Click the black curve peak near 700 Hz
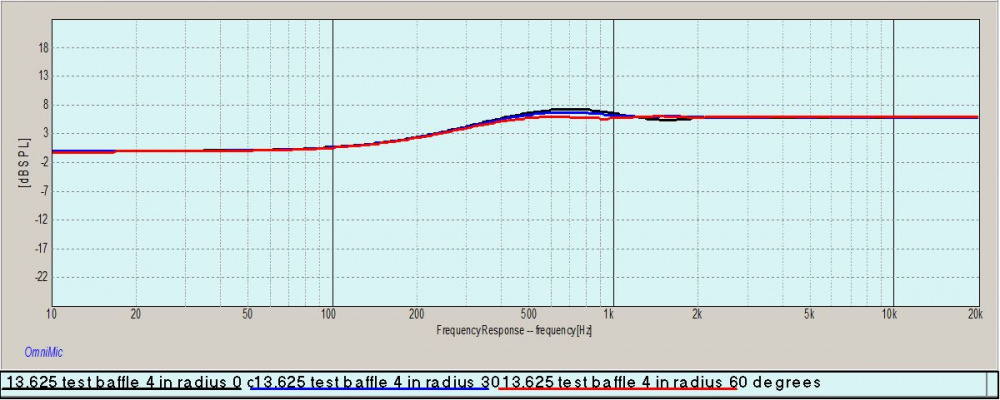Screen dimensions: 1000x400 point(570,110)
